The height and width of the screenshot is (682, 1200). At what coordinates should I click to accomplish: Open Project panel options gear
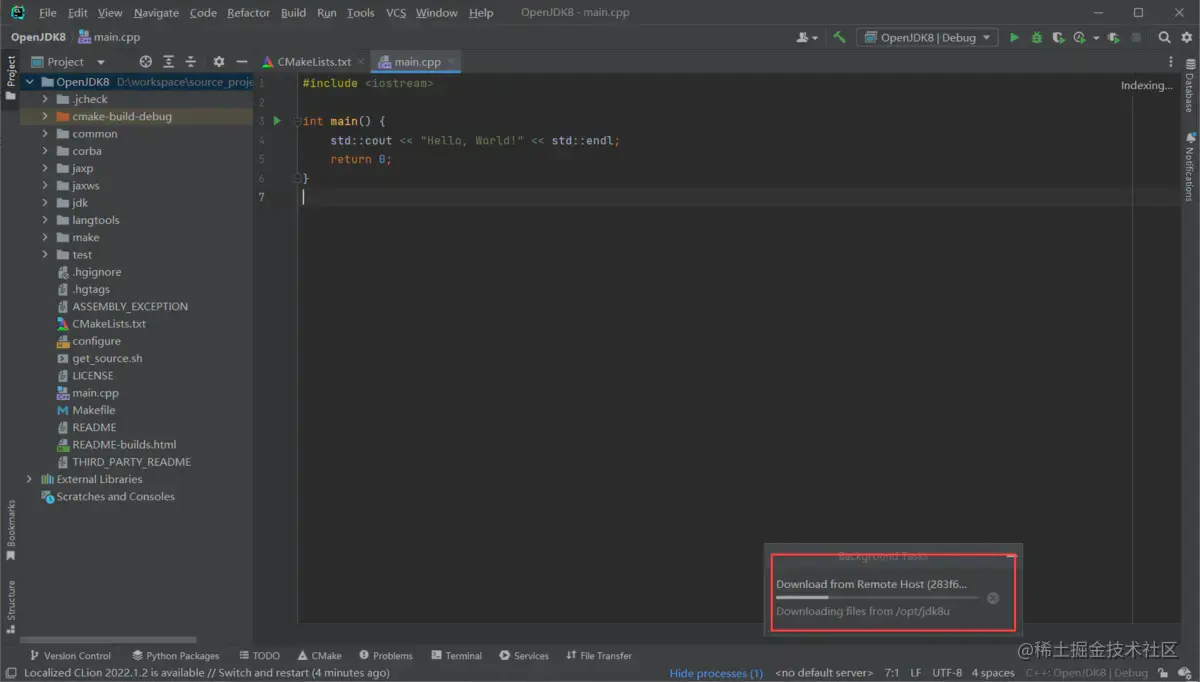(219, 62)
